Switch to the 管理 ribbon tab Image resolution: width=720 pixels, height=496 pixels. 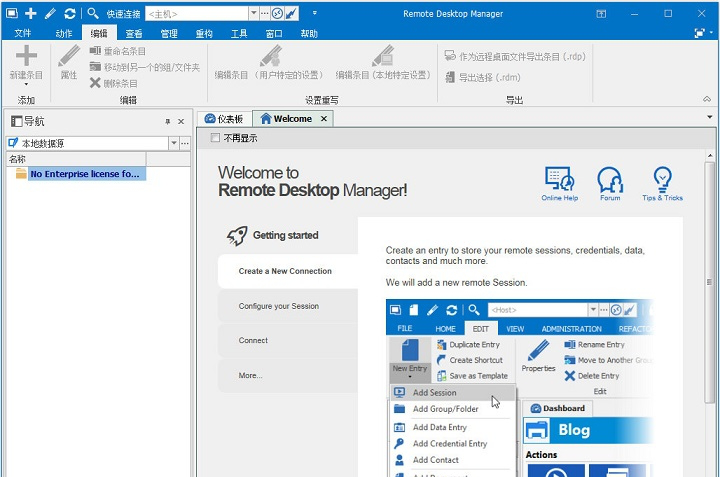(x=169, y=33)
